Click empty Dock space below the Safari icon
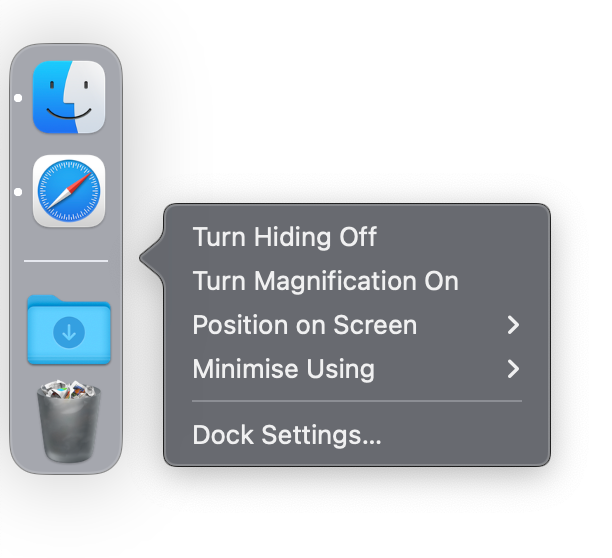The image size is (612, 558). click(x=66, y=243)
